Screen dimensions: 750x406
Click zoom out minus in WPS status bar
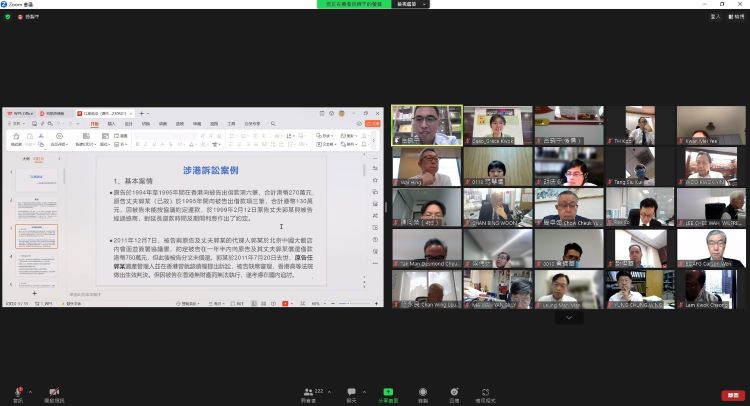click(333, 304)
